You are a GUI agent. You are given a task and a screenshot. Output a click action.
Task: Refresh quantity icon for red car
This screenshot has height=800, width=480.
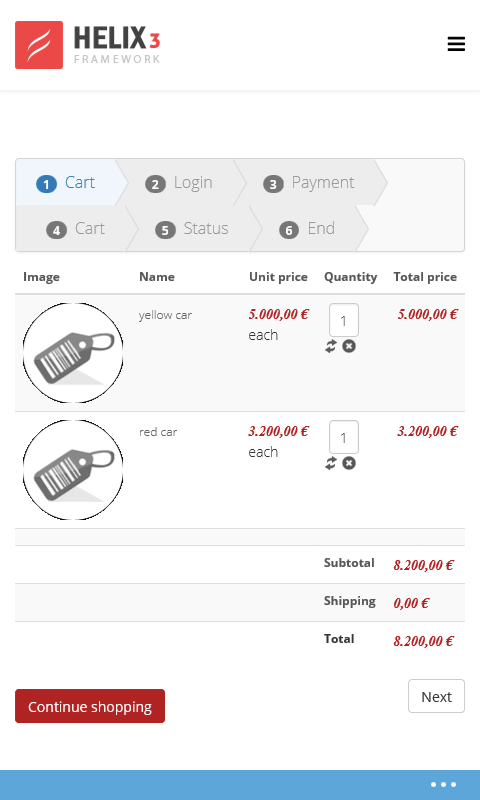tap(331, 463)
